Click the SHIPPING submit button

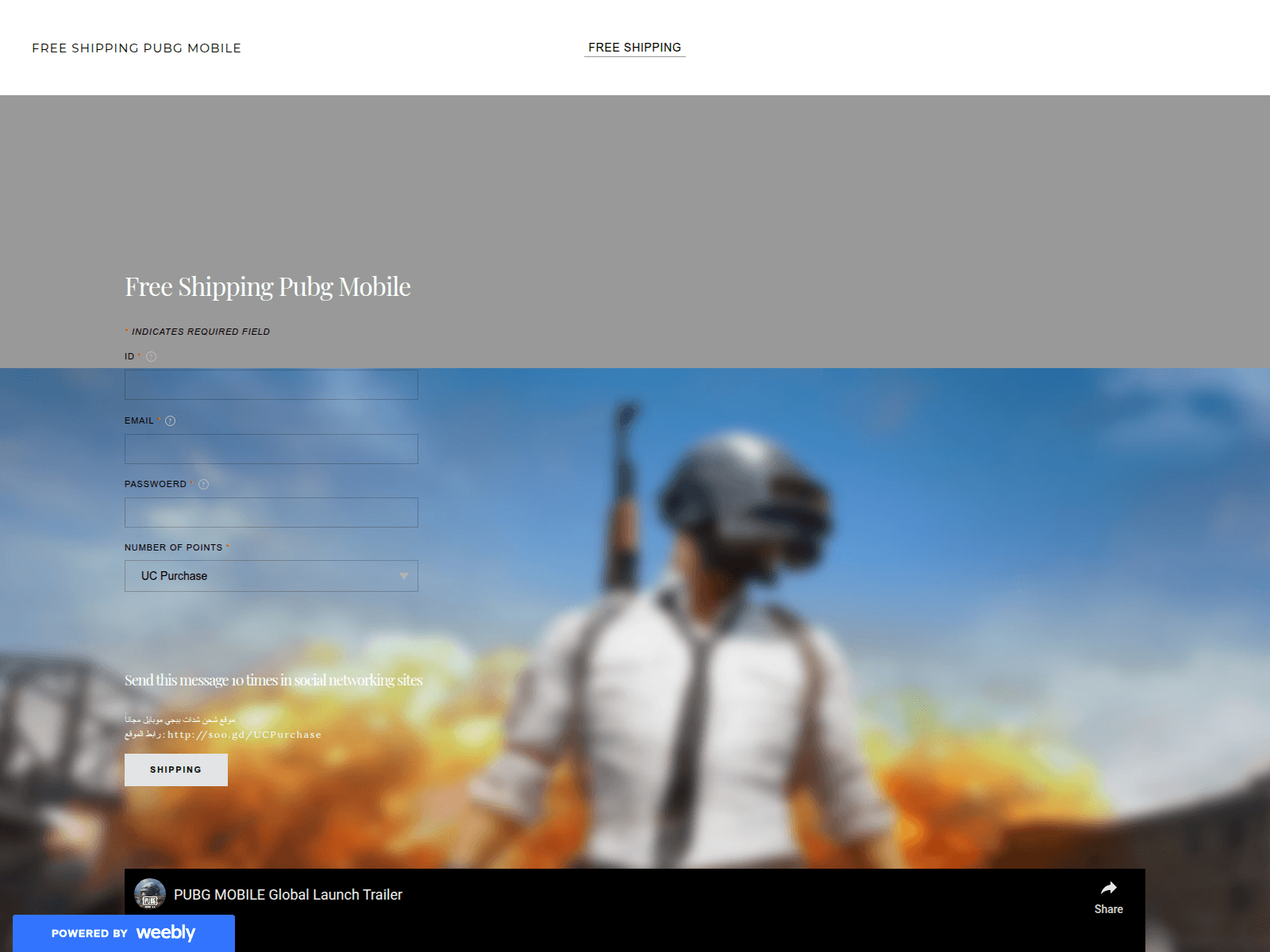[x=176, y=770]
